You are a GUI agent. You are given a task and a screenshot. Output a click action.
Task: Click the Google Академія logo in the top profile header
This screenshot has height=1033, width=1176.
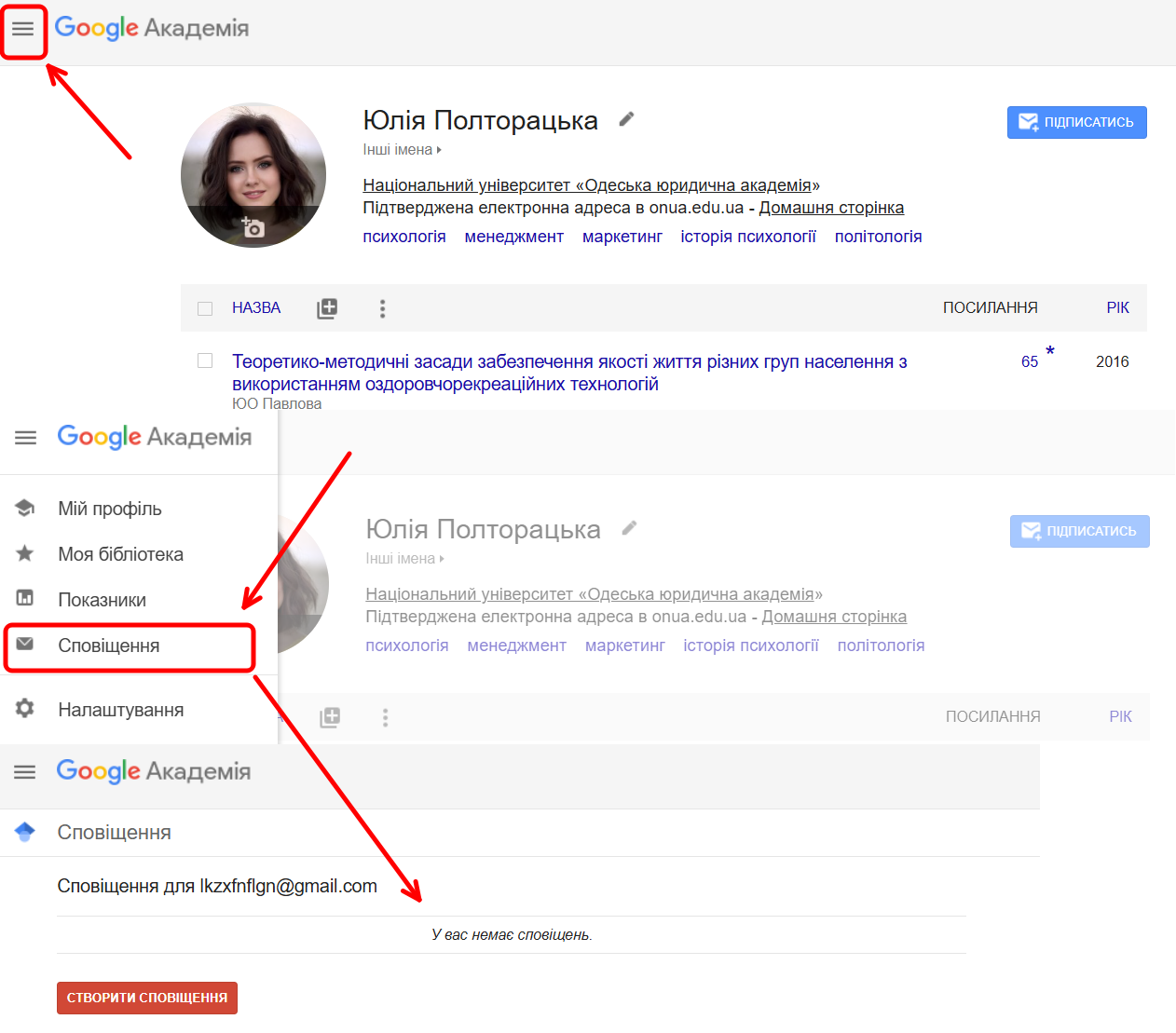click(x=152, y=28)
